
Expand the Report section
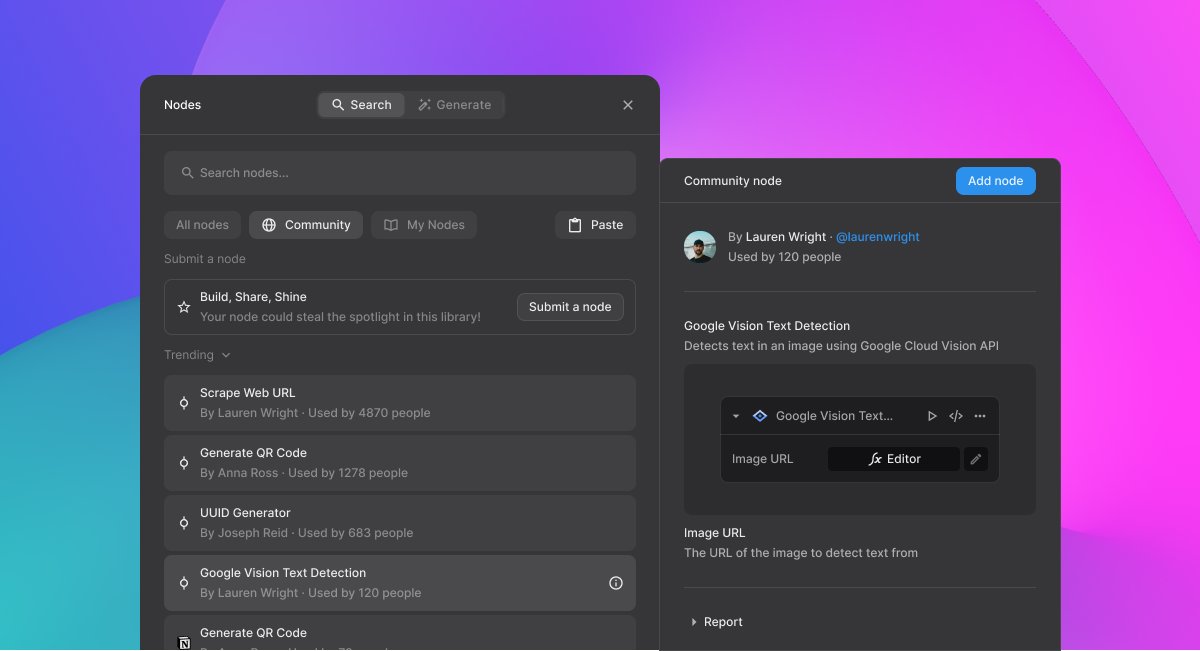(716, 622)
